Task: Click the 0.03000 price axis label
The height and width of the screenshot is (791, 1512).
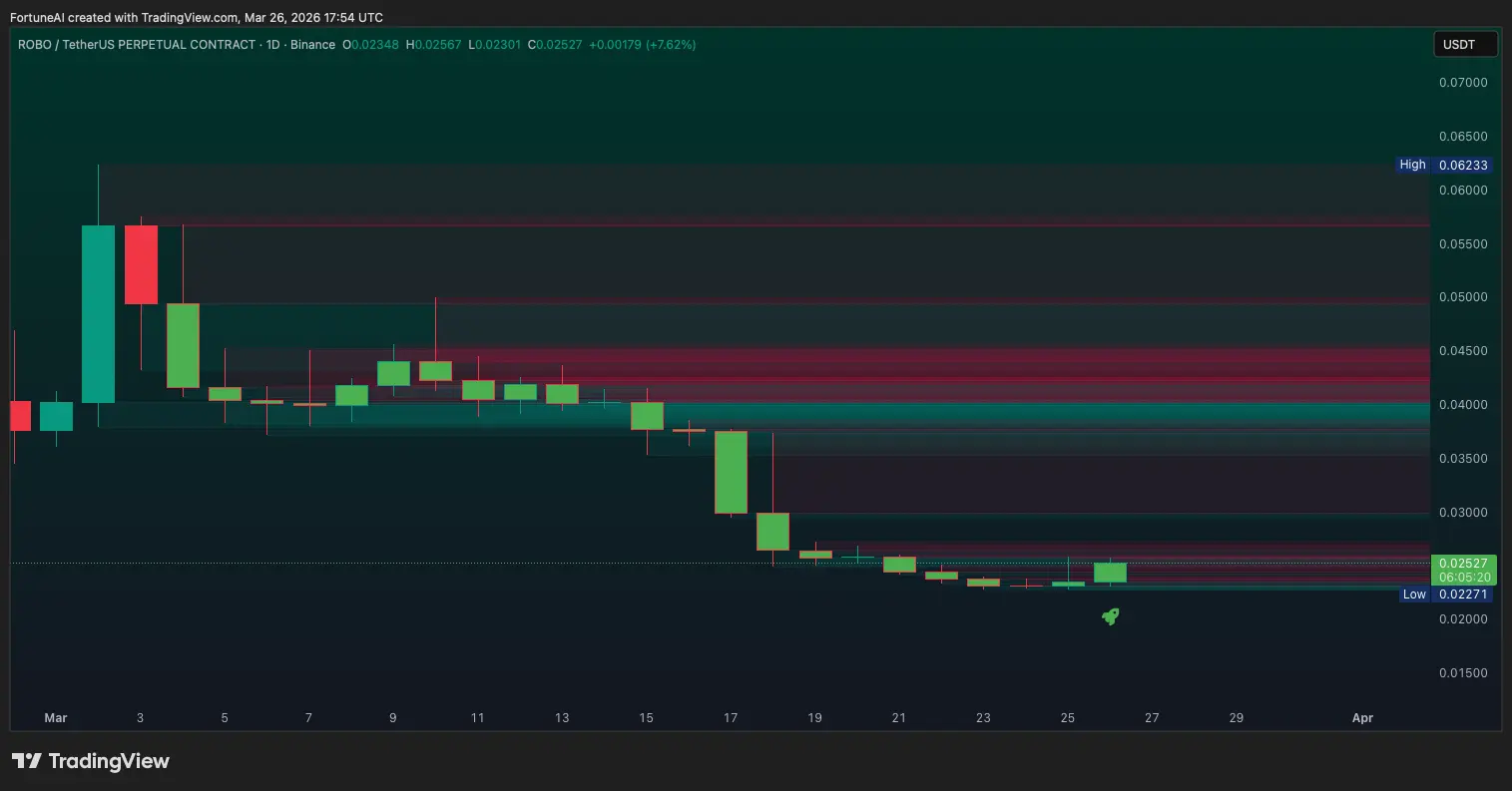Action: [x=1463, y=513]
